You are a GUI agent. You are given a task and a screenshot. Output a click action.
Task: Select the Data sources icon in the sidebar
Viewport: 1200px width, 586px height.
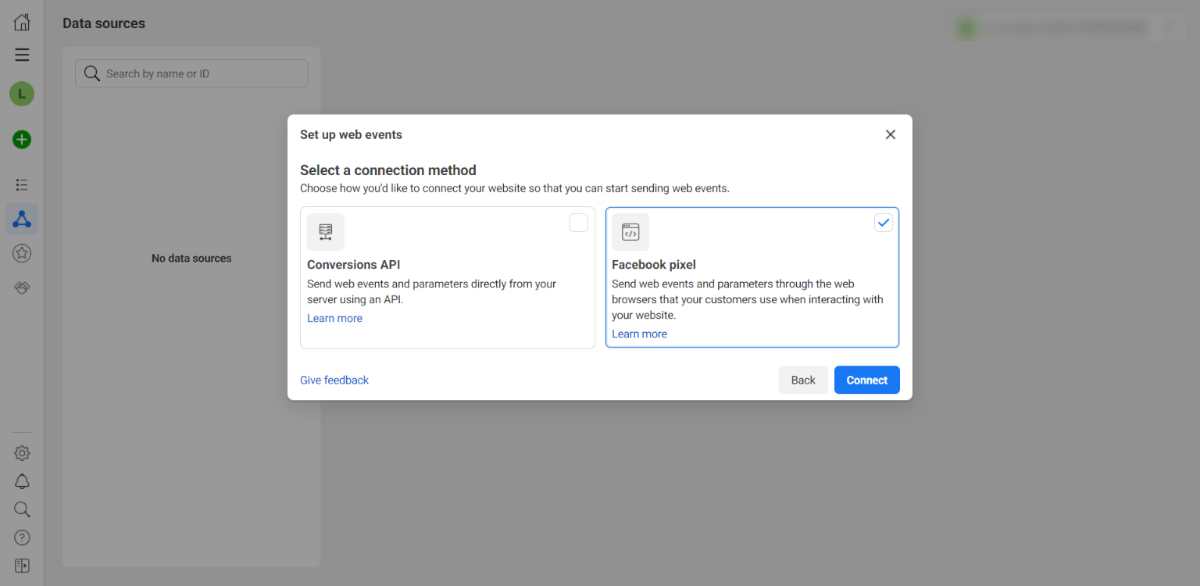[22, 219]
